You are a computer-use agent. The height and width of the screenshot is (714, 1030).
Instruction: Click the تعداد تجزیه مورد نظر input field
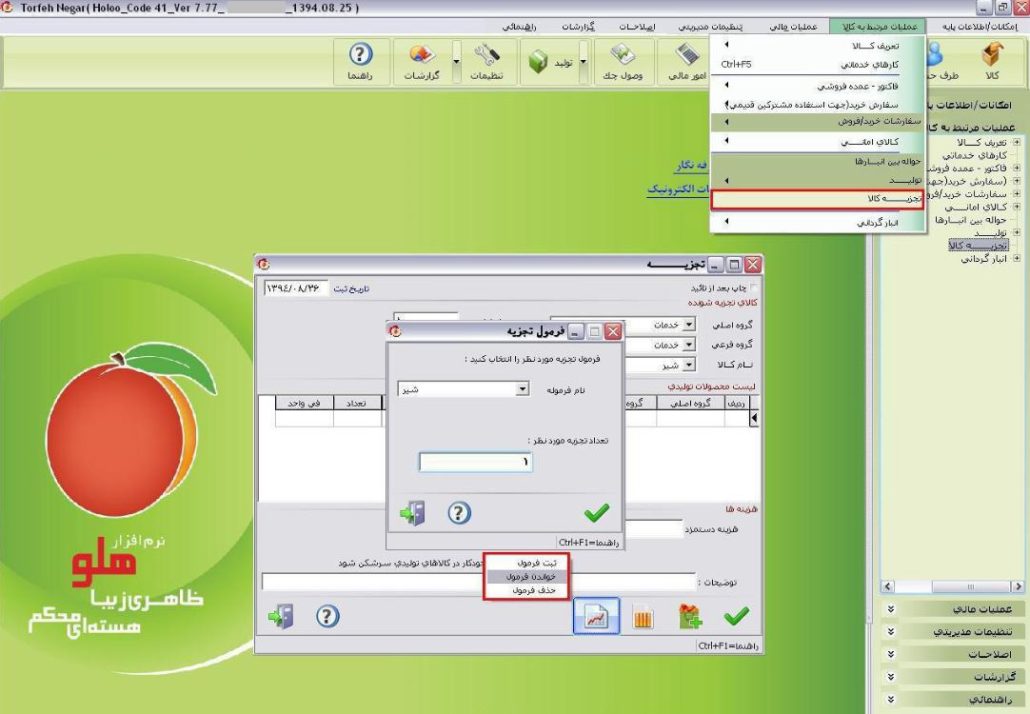tap(476, 462)
